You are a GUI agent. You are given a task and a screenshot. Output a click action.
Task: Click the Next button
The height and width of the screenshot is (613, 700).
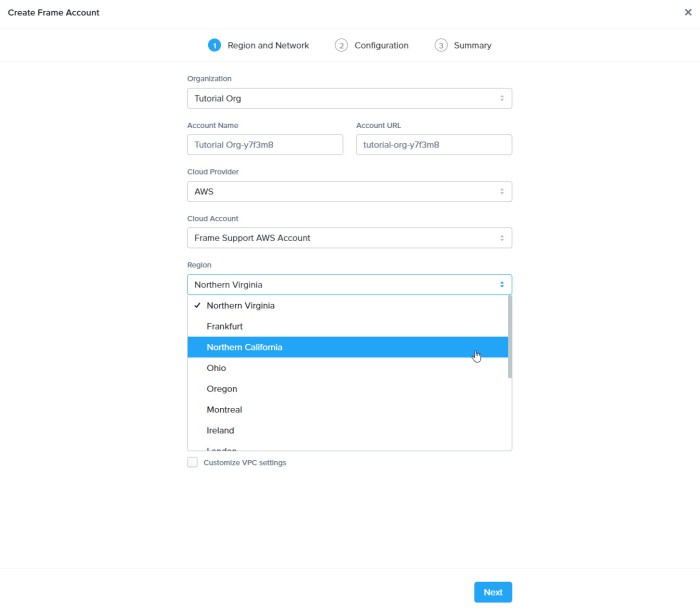pyautogui.click(x=493, y=592)
